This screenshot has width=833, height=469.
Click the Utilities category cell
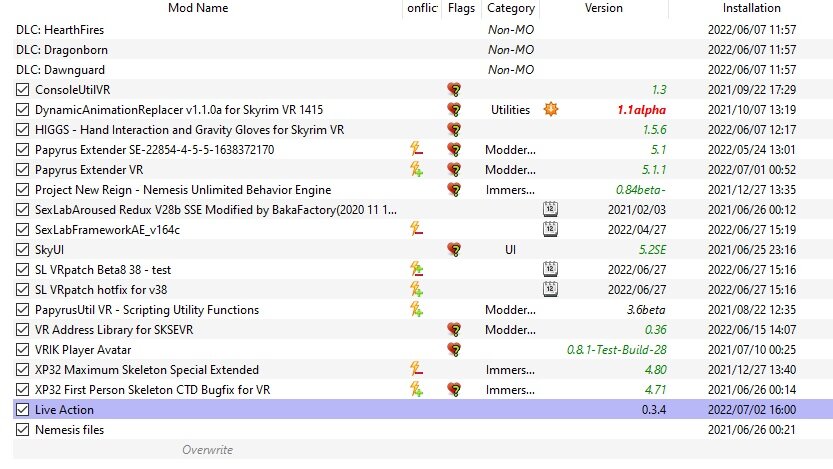tap(511, 110)
